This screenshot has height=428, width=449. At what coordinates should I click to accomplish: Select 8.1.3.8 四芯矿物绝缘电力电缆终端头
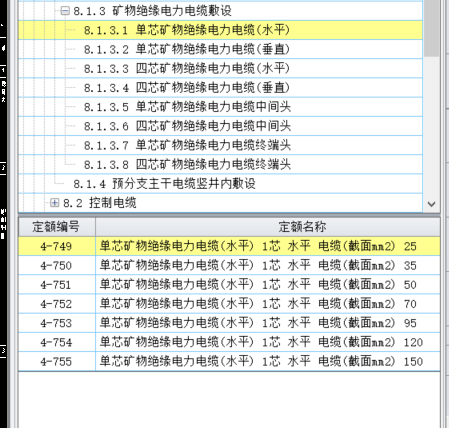187,165
